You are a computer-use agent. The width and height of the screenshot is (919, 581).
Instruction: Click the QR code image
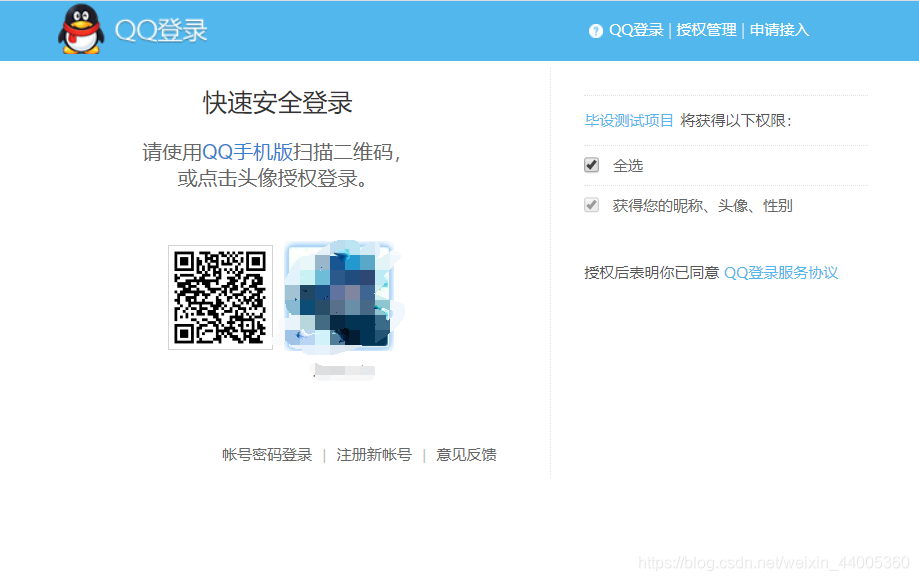click(220, 297)
